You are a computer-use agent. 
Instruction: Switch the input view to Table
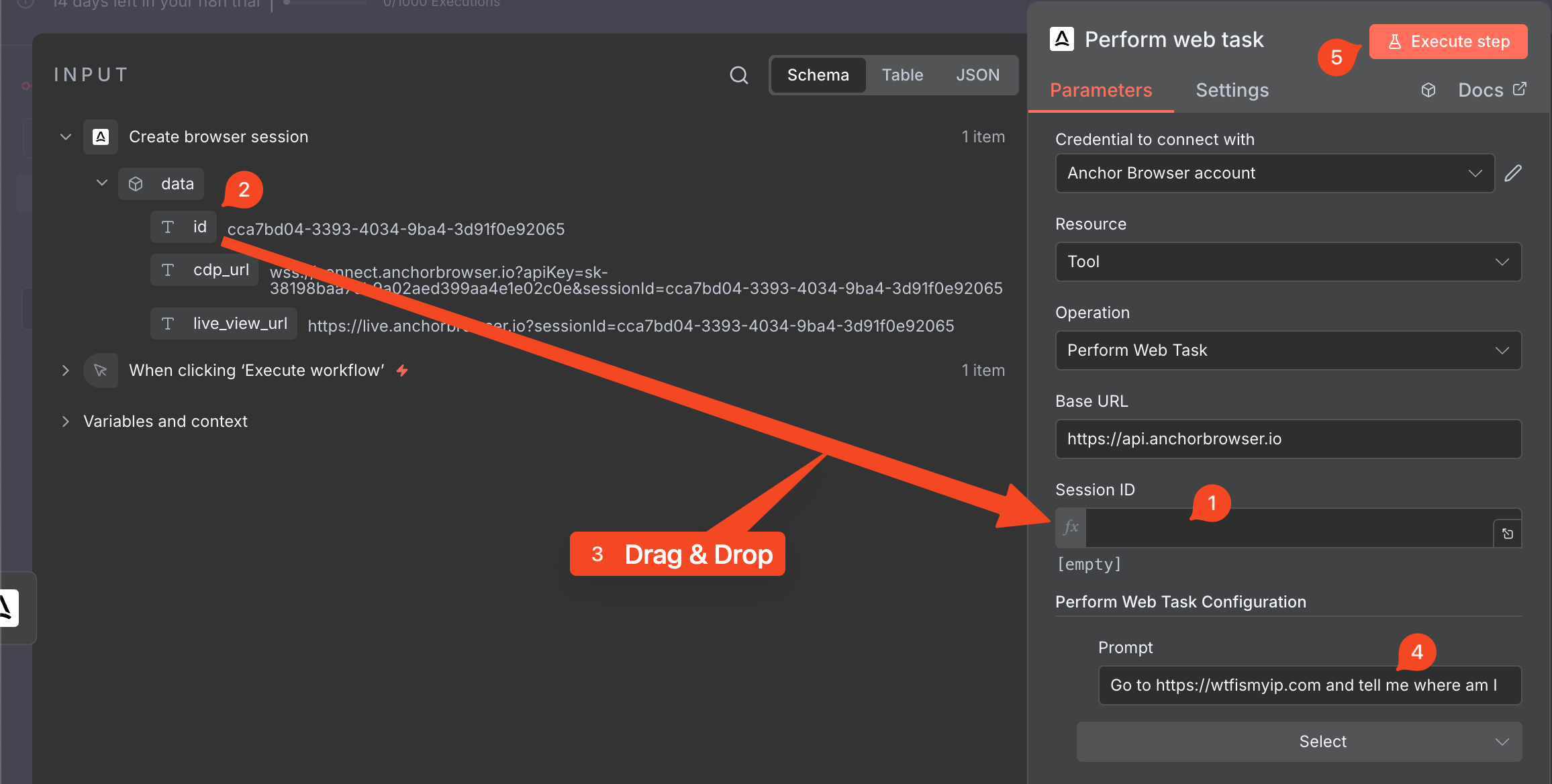(902, 75)
